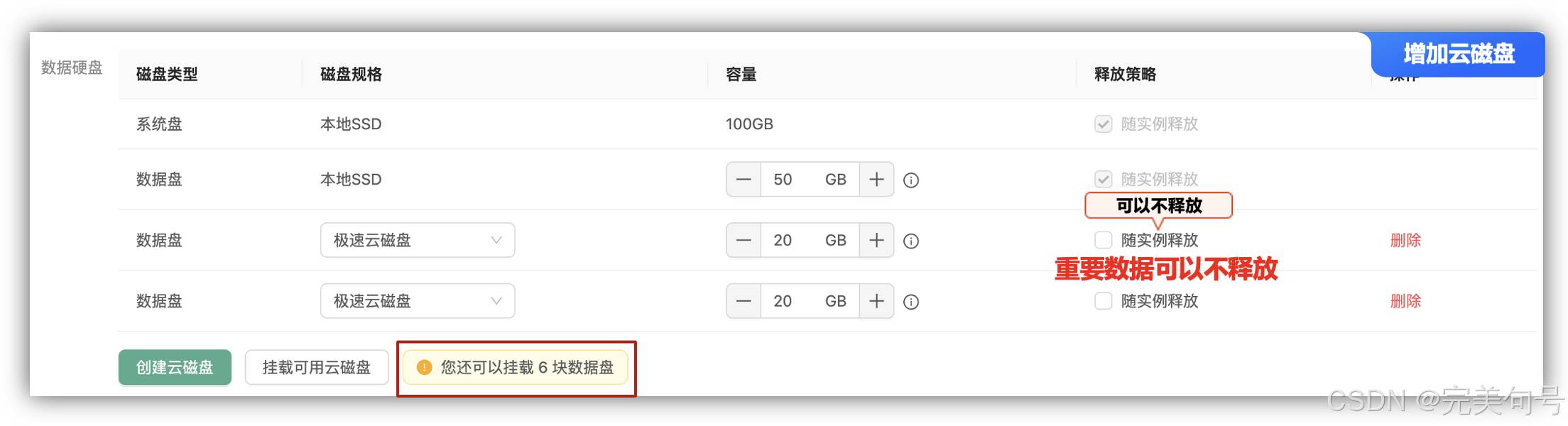Click minus on last 20 GB data disk
Screen dimensions: 1568x426
click(744, 302)
